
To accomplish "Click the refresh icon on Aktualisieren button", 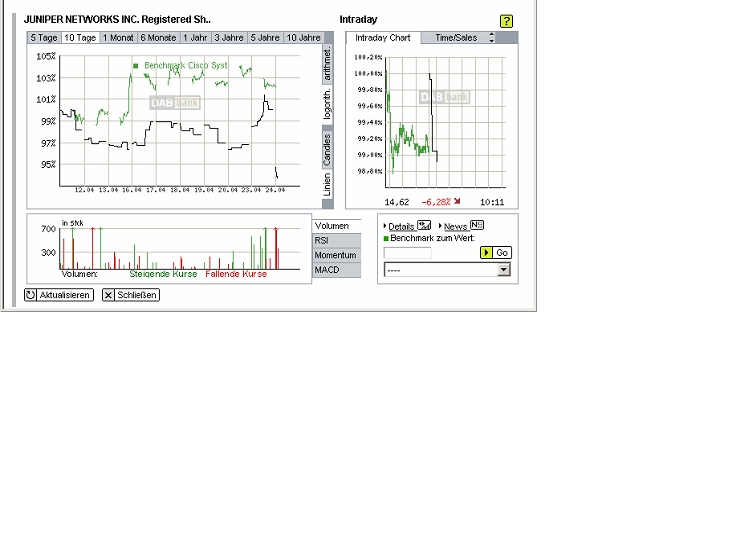I will 31,295.
